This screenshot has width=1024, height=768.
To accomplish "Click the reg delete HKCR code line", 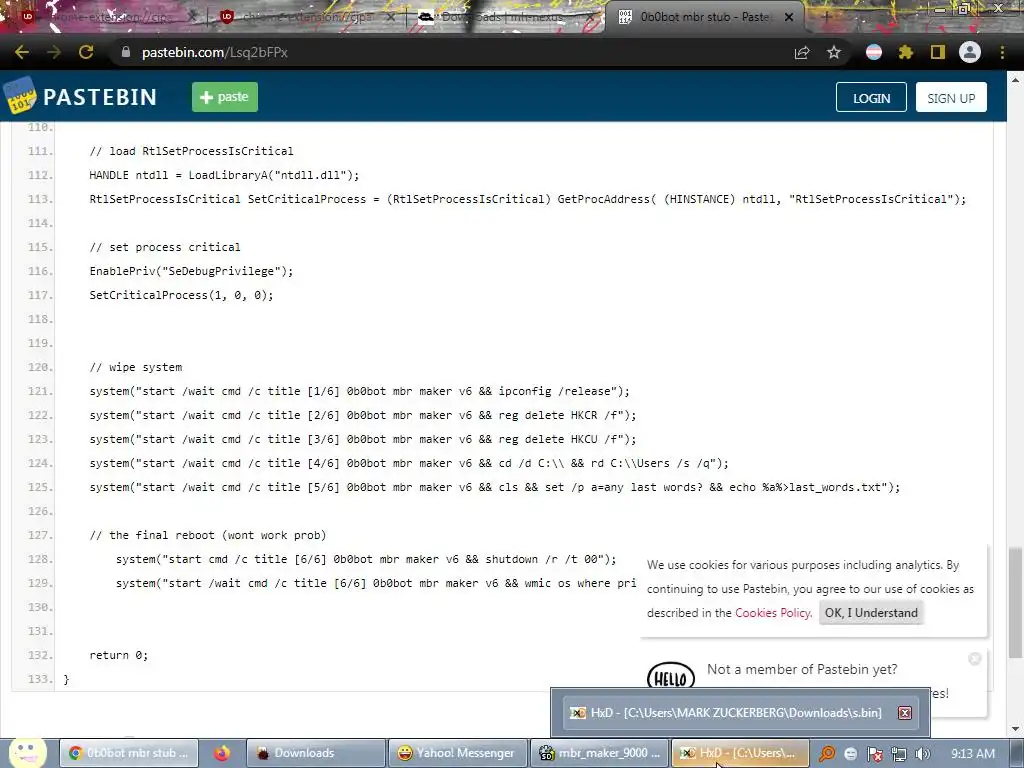I will (x=362, y=415).
